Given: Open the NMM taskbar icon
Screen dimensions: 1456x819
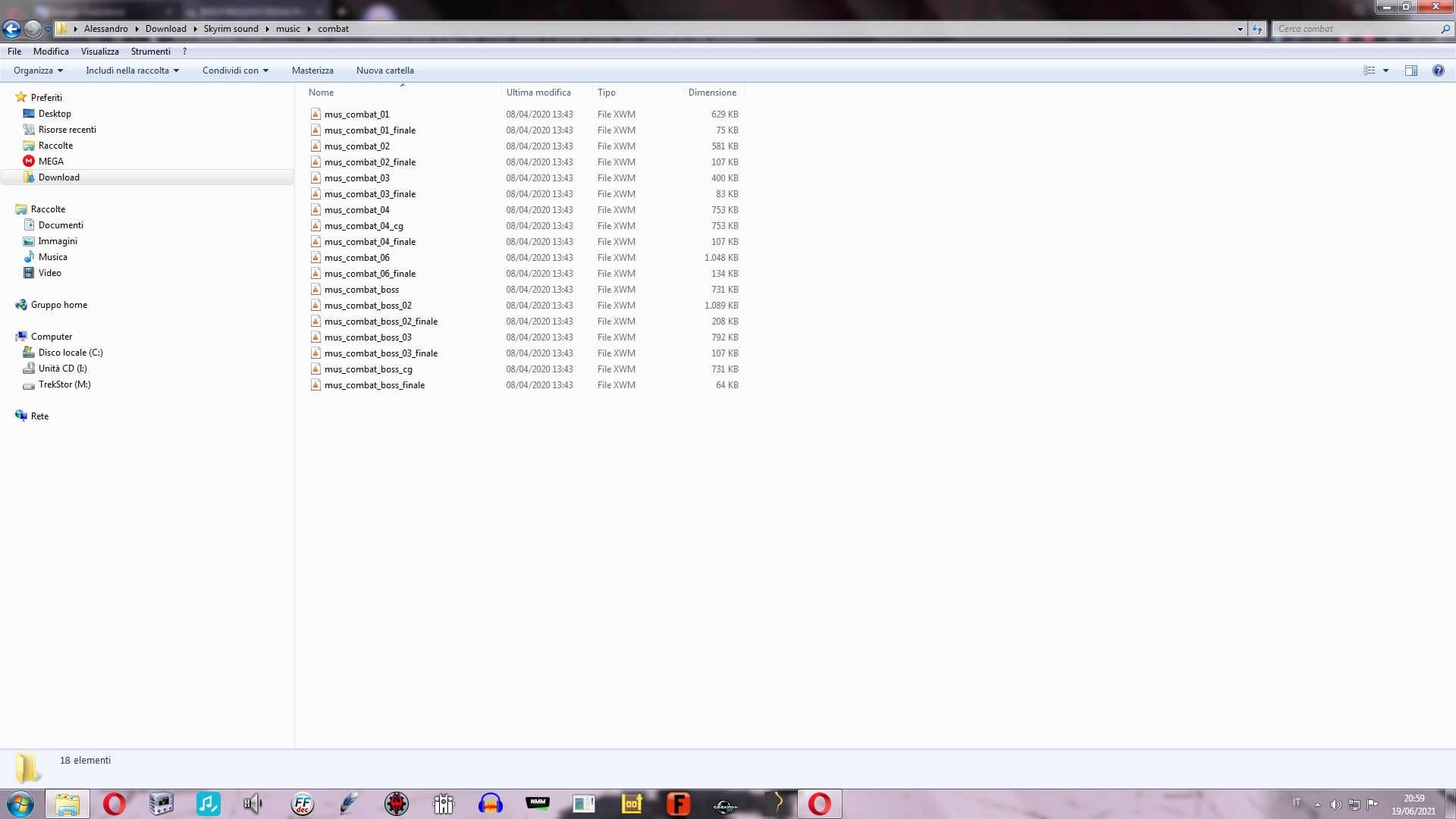Looking at the screenshot, I should coord(537,804).
